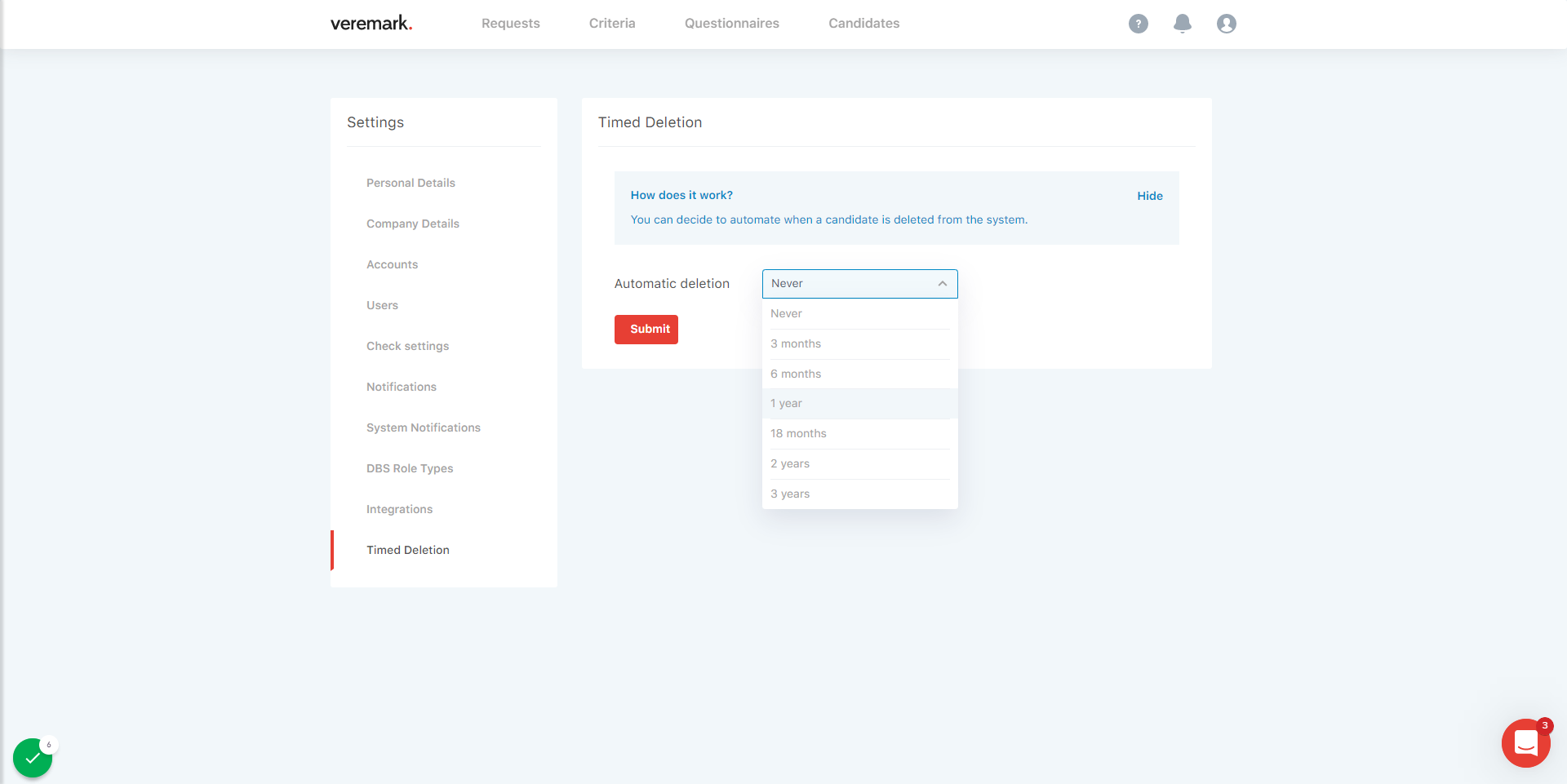Open the help question mark icon
This screenshot has width=1567, height=784.
pos(1138,24)
